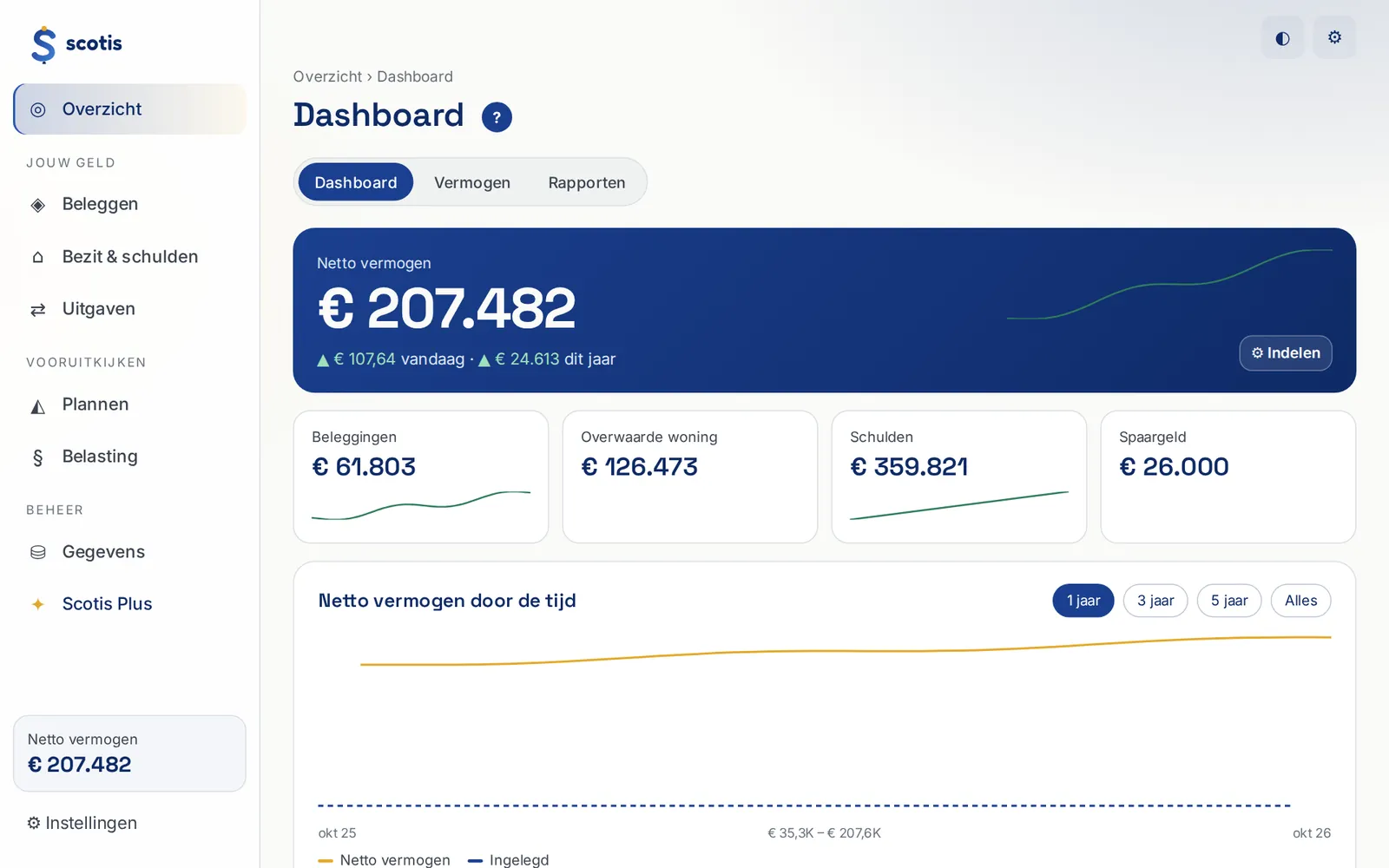The height and width of the screenshot is (868, 1389).
Task: Click the Belasting section-sign icon
Action: click(38, 457)
